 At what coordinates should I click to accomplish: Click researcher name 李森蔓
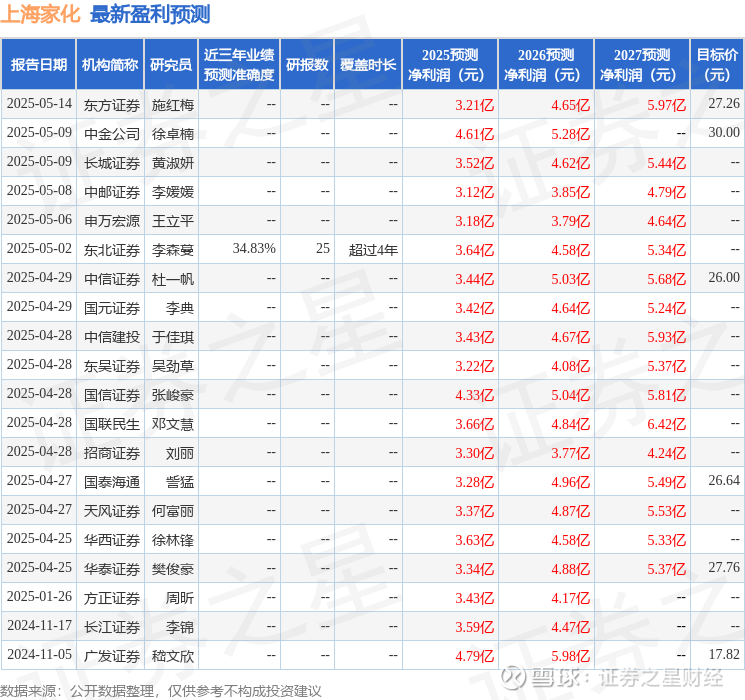click(172, 250)
